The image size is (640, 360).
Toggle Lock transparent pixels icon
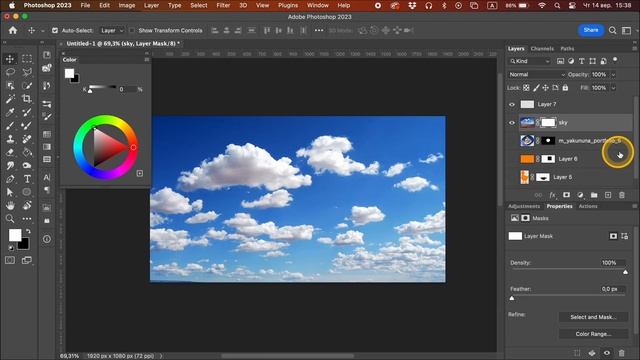tap(527, 88)
